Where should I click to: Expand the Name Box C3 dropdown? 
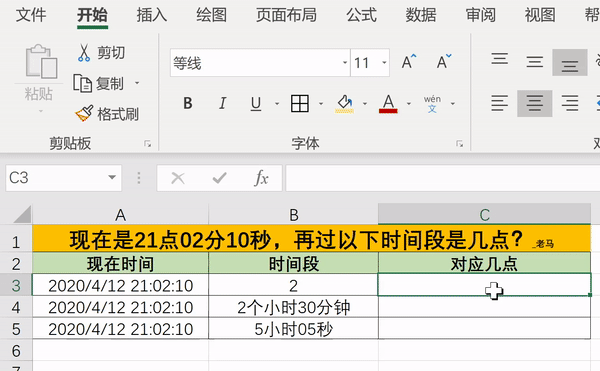click(112, 177)
